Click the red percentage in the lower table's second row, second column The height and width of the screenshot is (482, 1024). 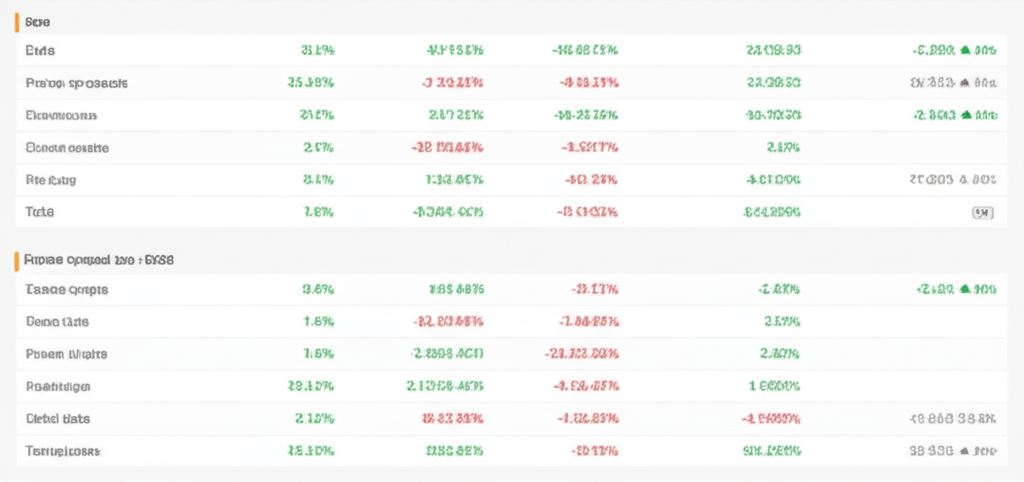448,322
